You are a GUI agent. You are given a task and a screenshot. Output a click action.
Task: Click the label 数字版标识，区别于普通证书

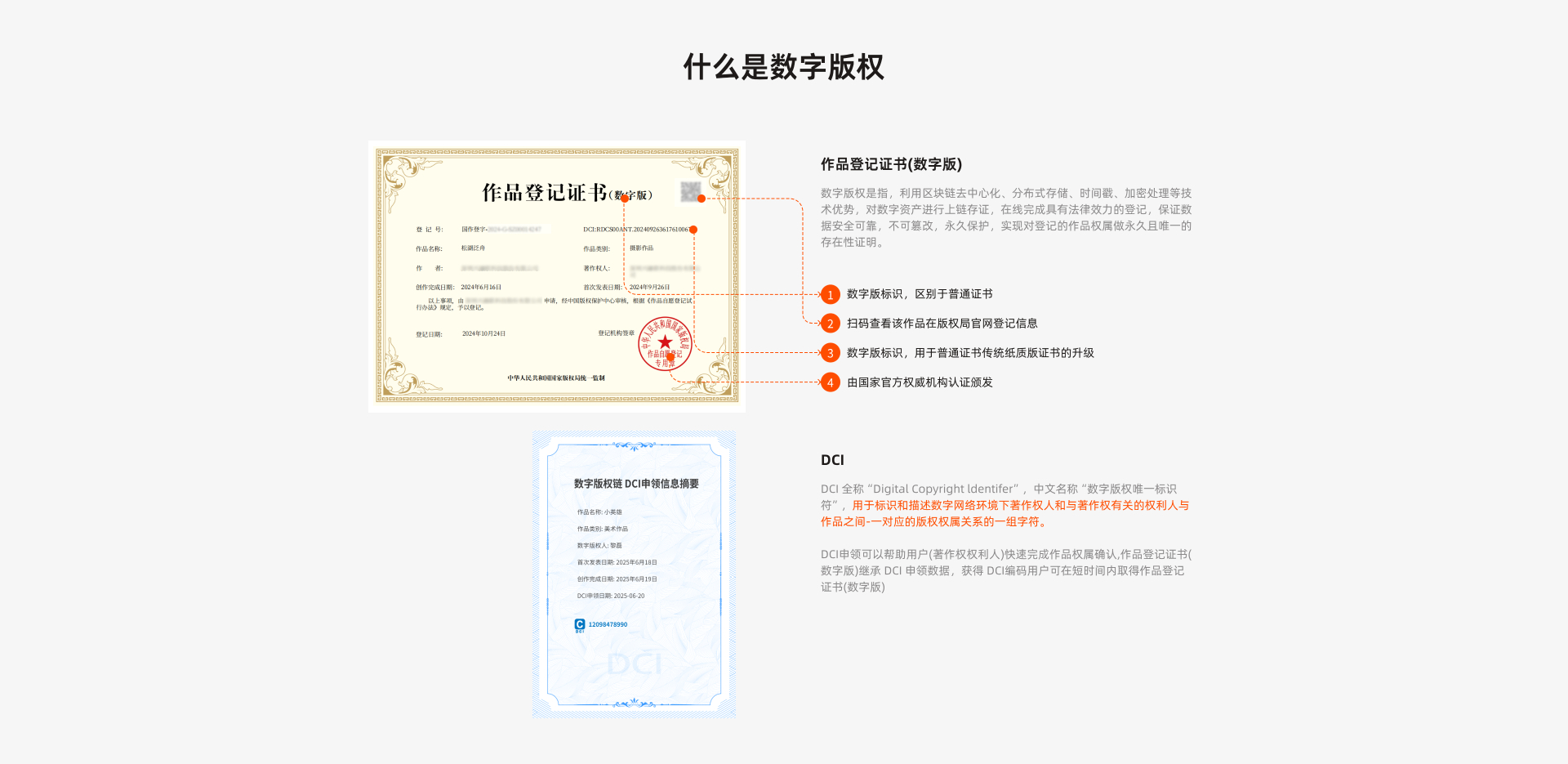point(920,294)
